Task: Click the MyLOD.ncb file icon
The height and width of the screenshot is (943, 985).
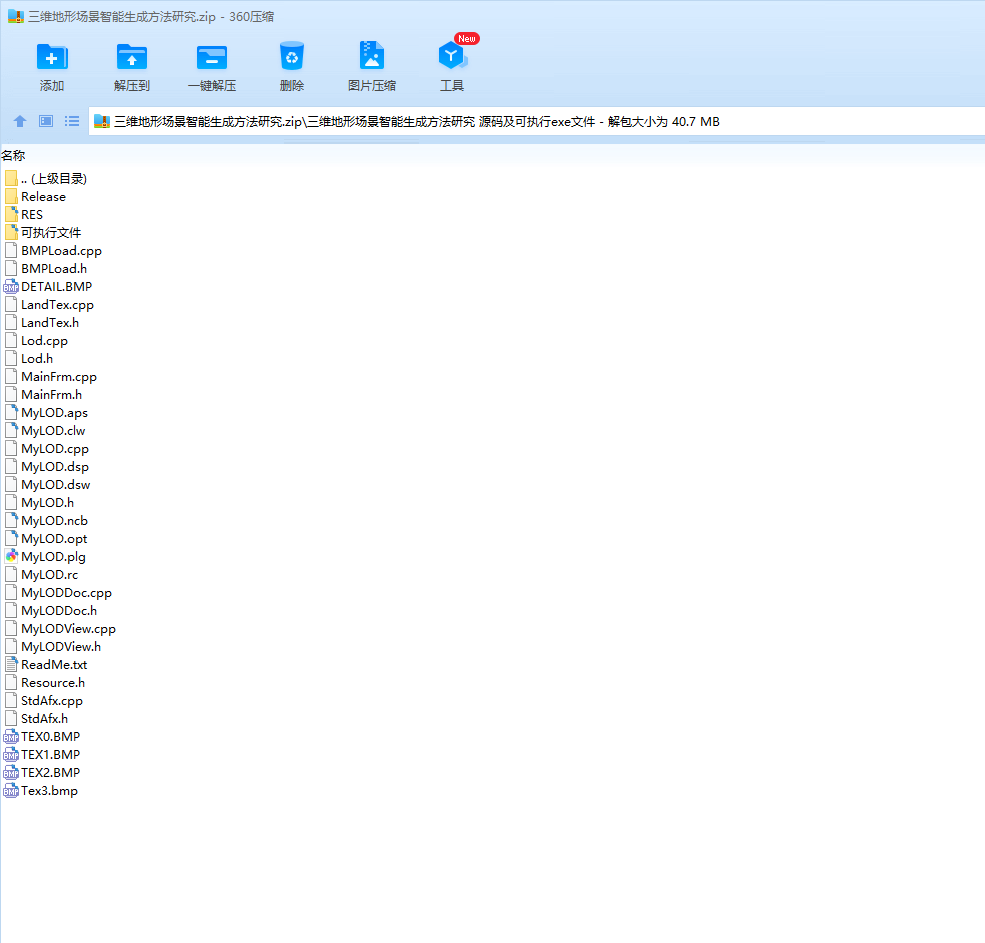Action: click(11, 521)
